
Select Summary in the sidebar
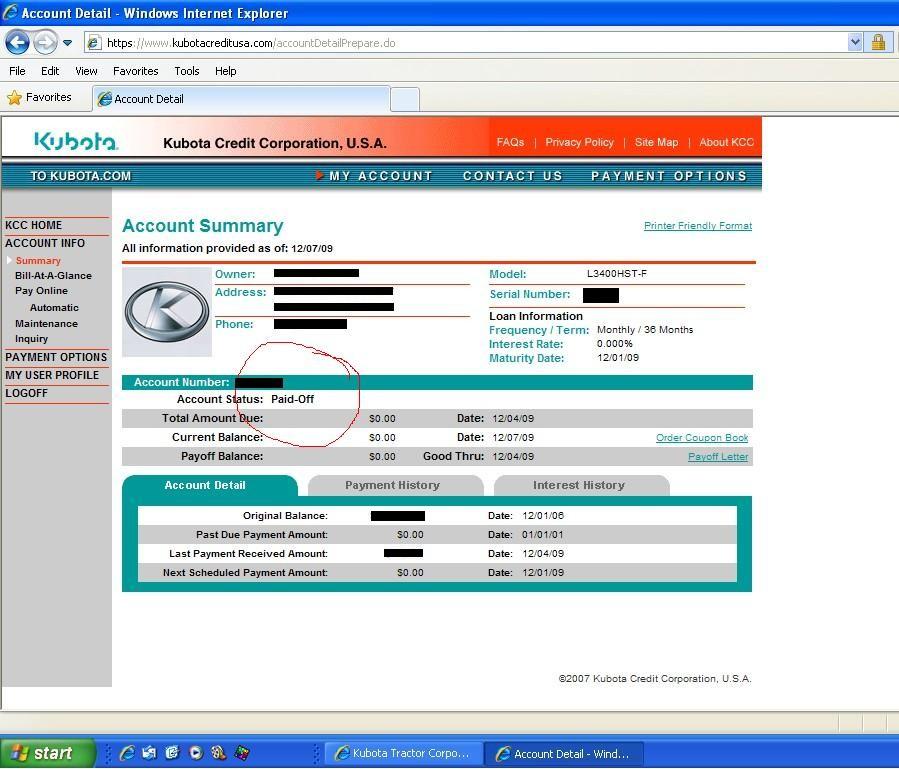pyautogui.click(x=38, y=260)
